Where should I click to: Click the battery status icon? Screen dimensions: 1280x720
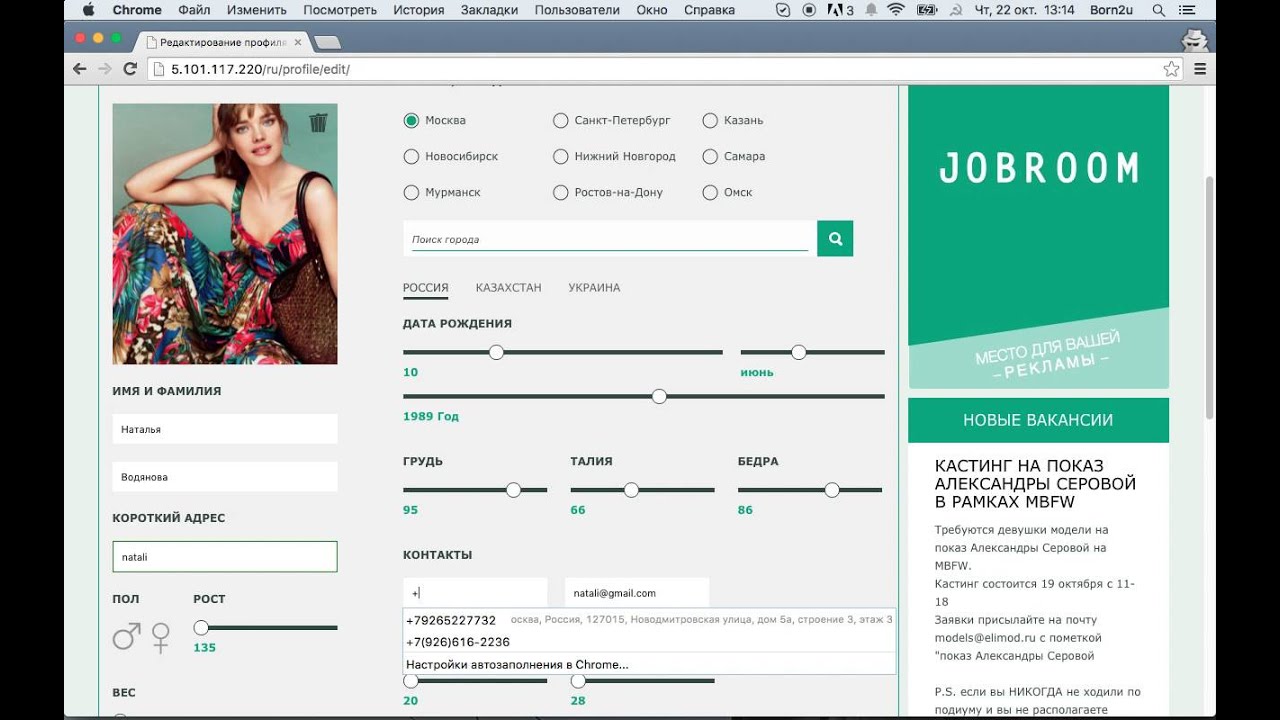[x=927, y=10]
